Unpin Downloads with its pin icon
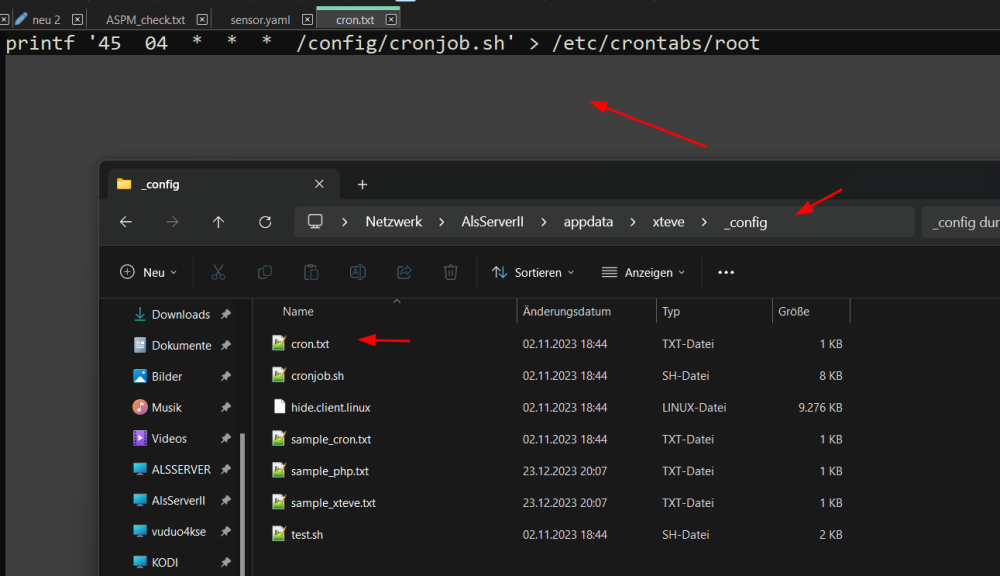The image size is (1000, 576). [226, 314]
